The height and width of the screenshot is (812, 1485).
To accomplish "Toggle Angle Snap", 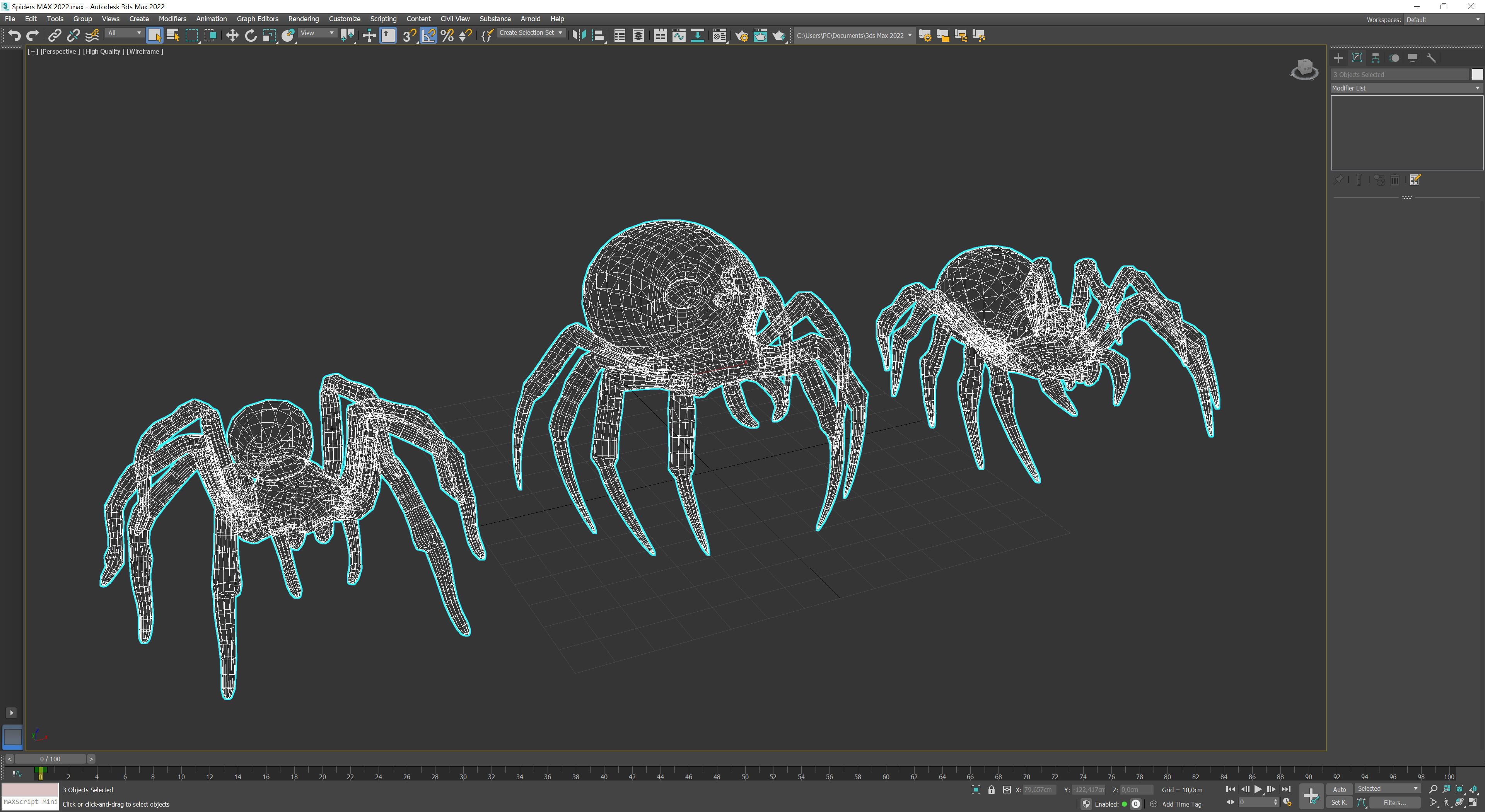I will (428, 36).
